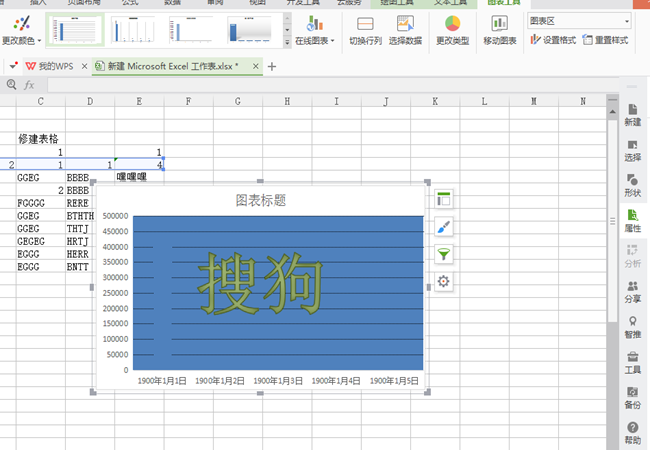Click the 500000 vertical axis label
650x450 pixels.
pyautogui.click(x=116, y=216)
